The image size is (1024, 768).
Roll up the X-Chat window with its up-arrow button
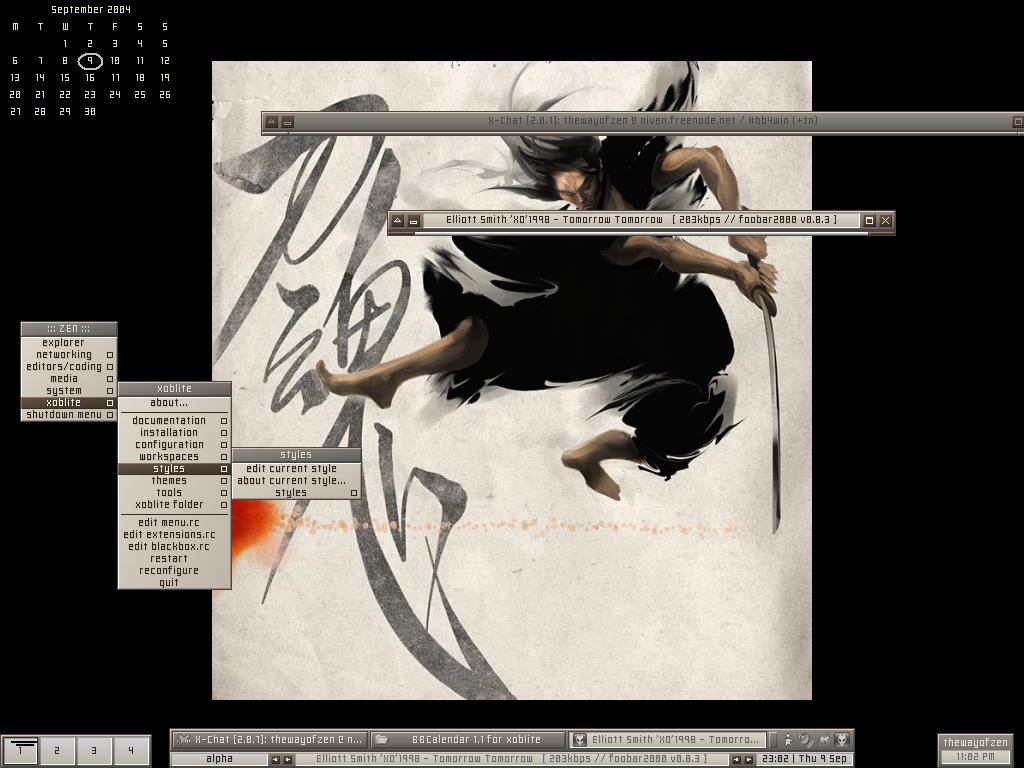point(272,121)
